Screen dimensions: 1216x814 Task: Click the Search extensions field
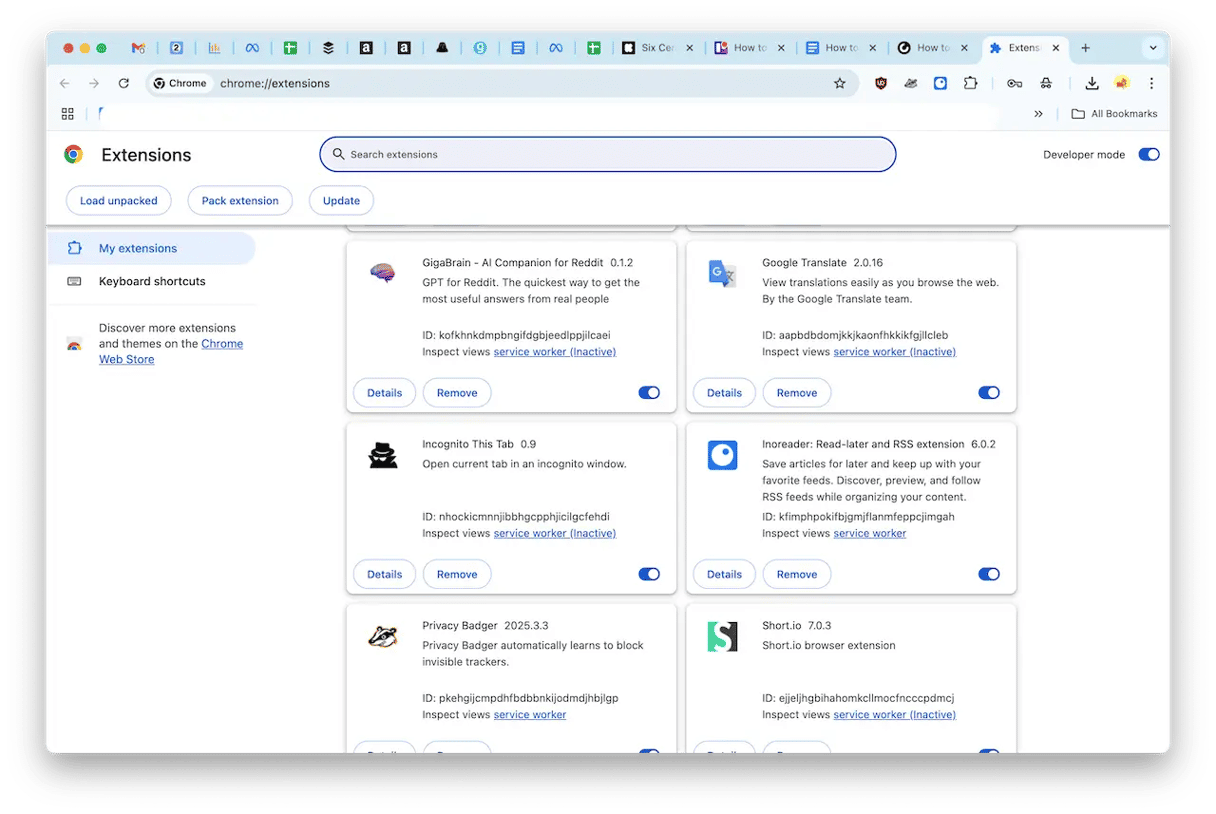pyautogui.click(x=607, y=155)
